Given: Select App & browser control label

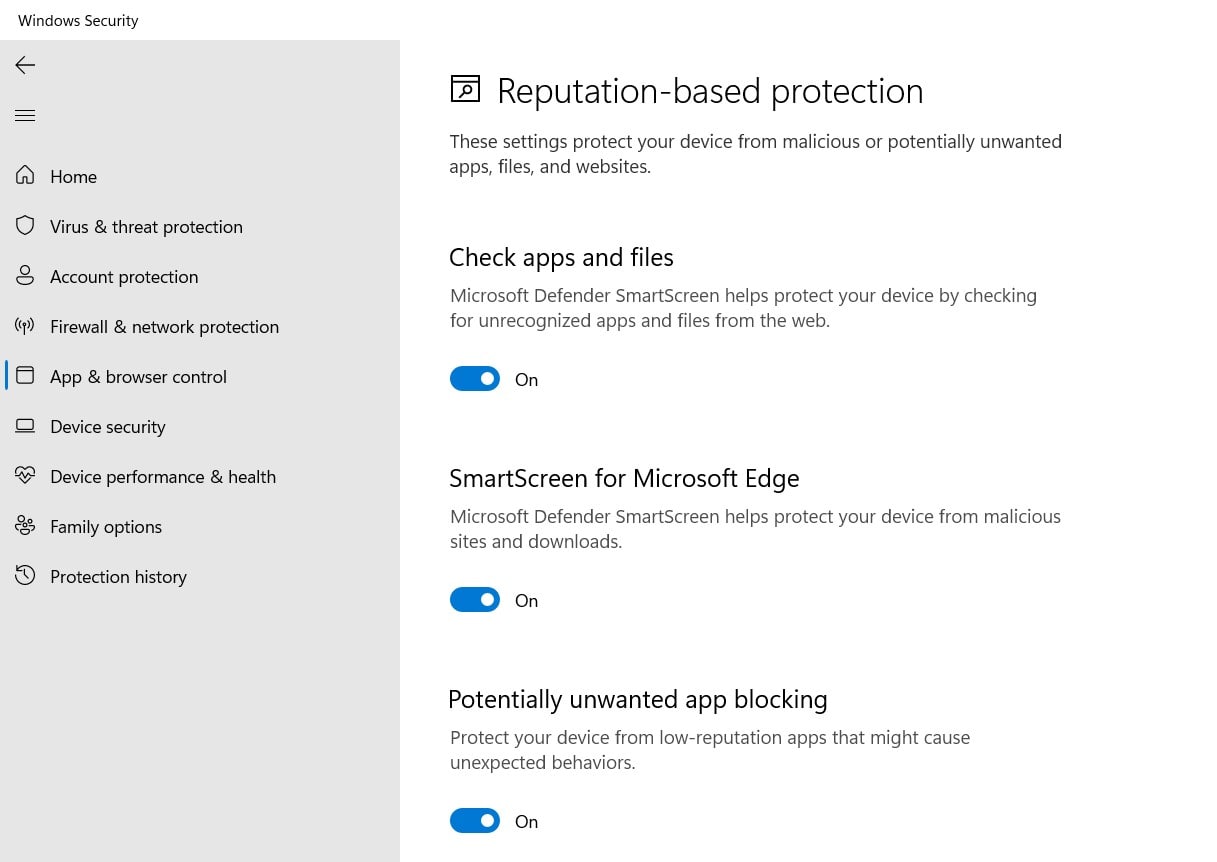Looking at the screenshot, I should coord(138,377).
